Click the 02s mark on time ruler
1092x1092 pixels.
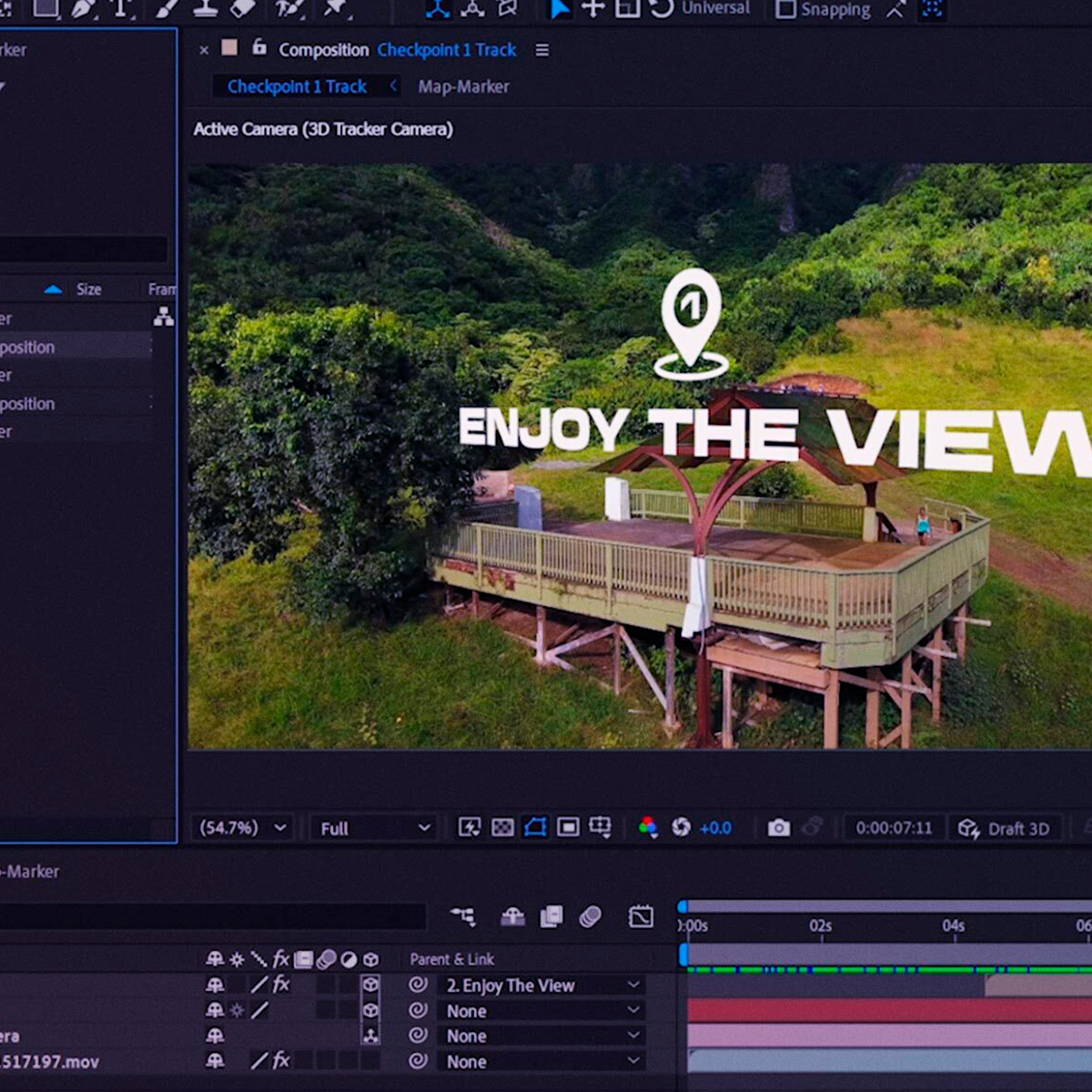click(x=820, y=925)
